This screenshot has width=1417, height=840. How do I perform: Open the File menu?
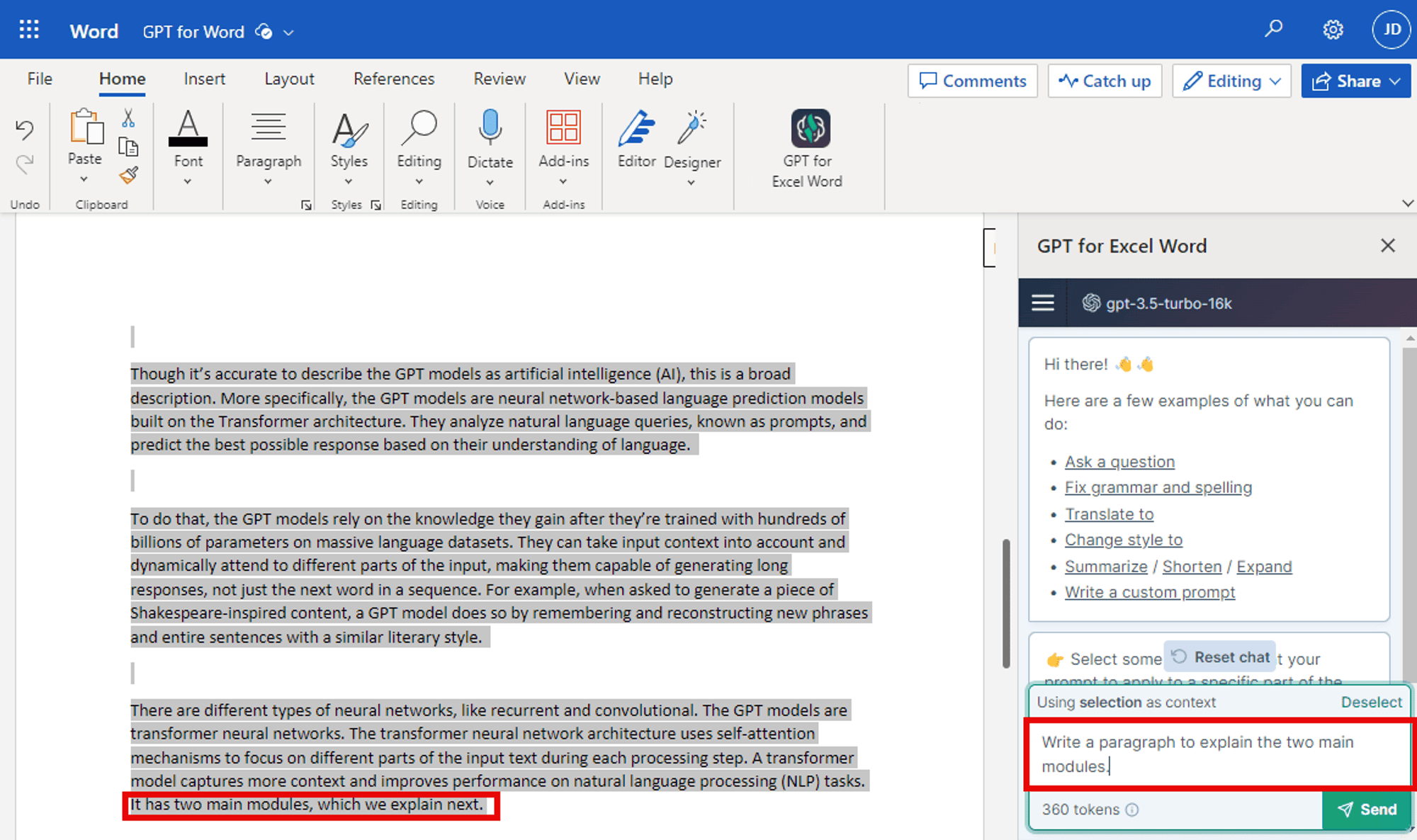click(x=40, y=79)
